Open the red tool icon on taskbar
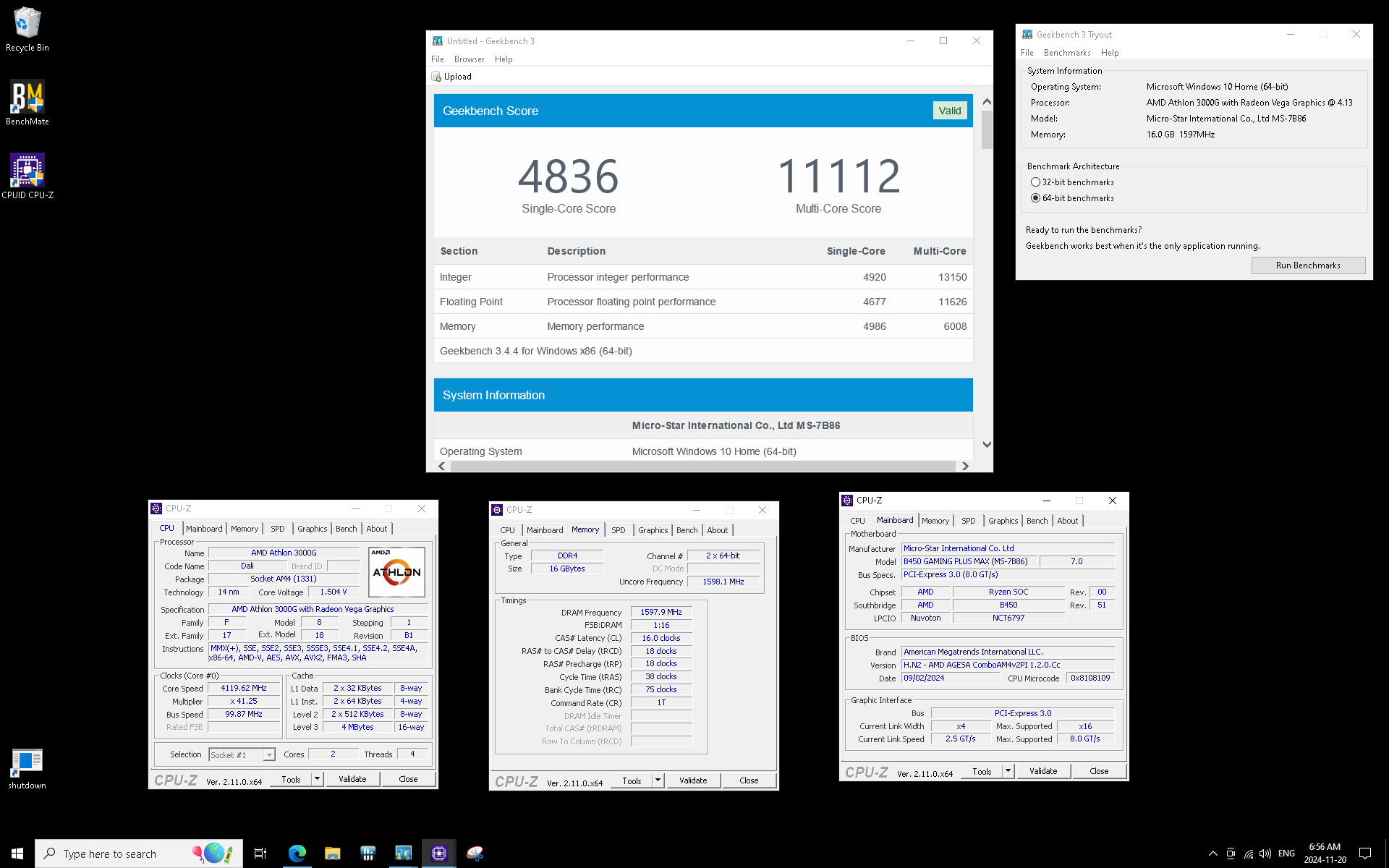 click(x=475, y=854)
